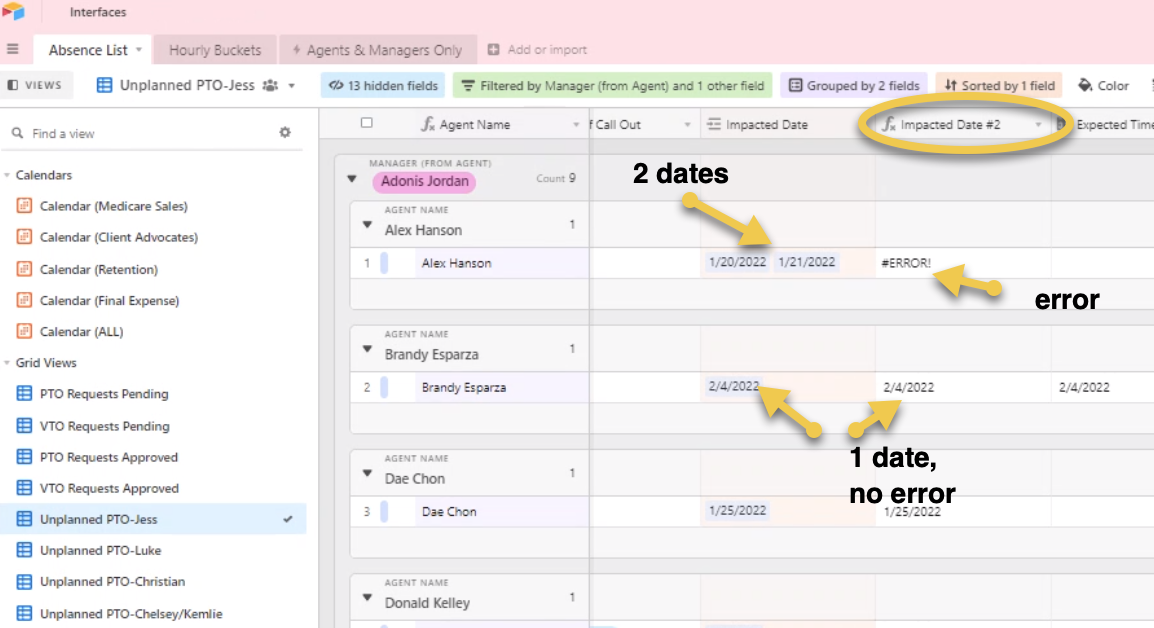Click the collaborators people icon
The image size is (1154, 628).
point(271,85)
